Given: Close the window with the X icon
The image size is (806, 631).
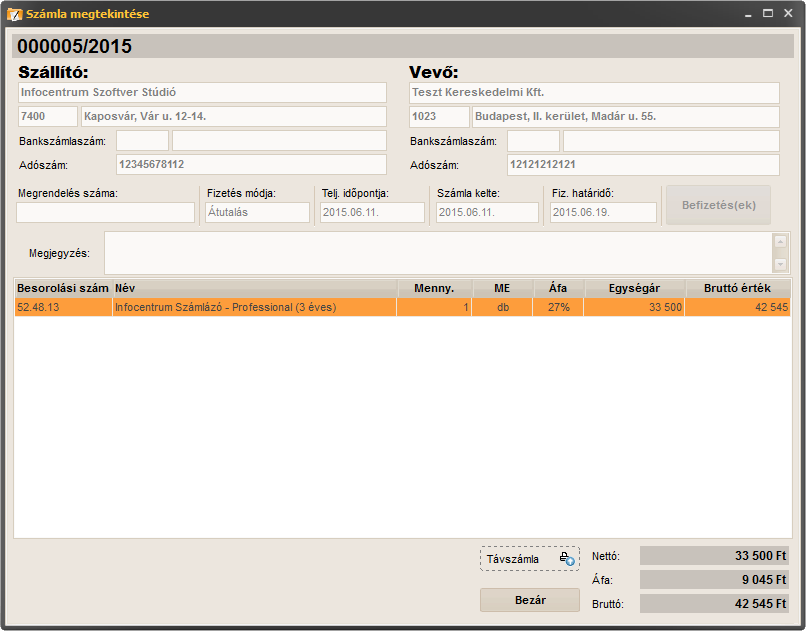Looking at the screenshot, I should (788, 13).
